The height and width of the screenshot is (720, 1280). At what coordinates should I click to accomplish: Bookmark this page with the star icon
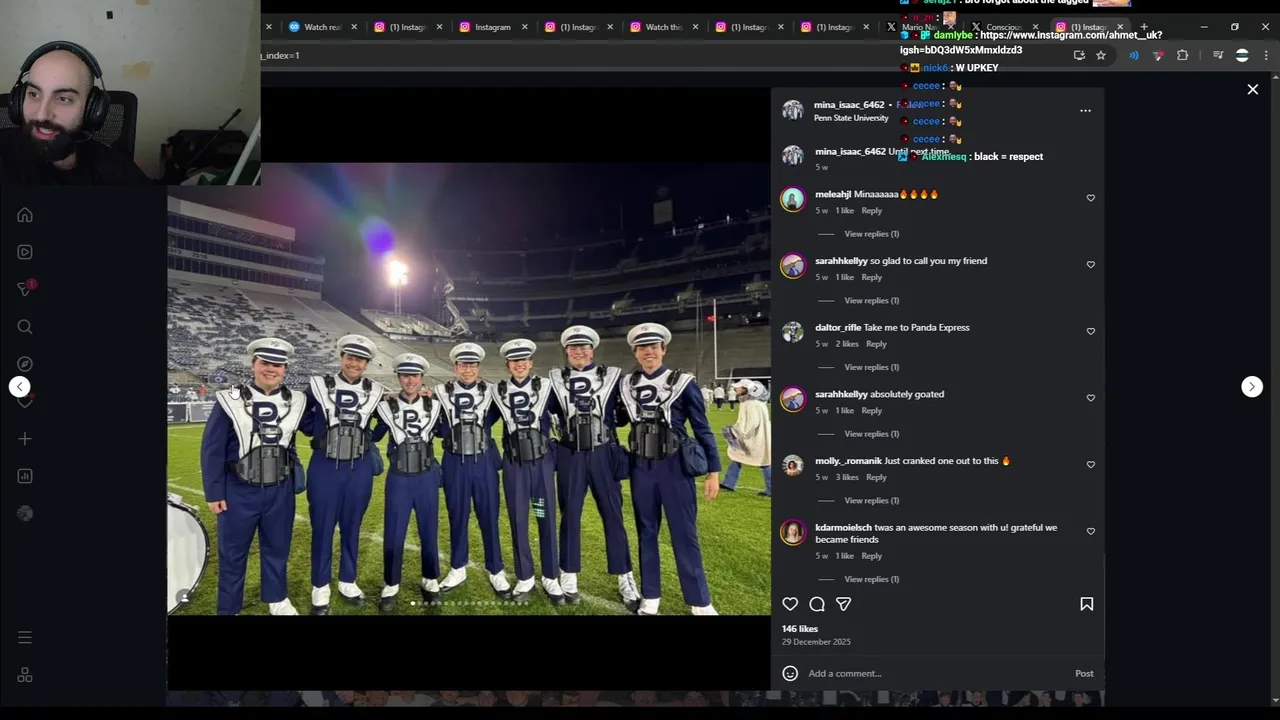click(x=1101, y=55)
